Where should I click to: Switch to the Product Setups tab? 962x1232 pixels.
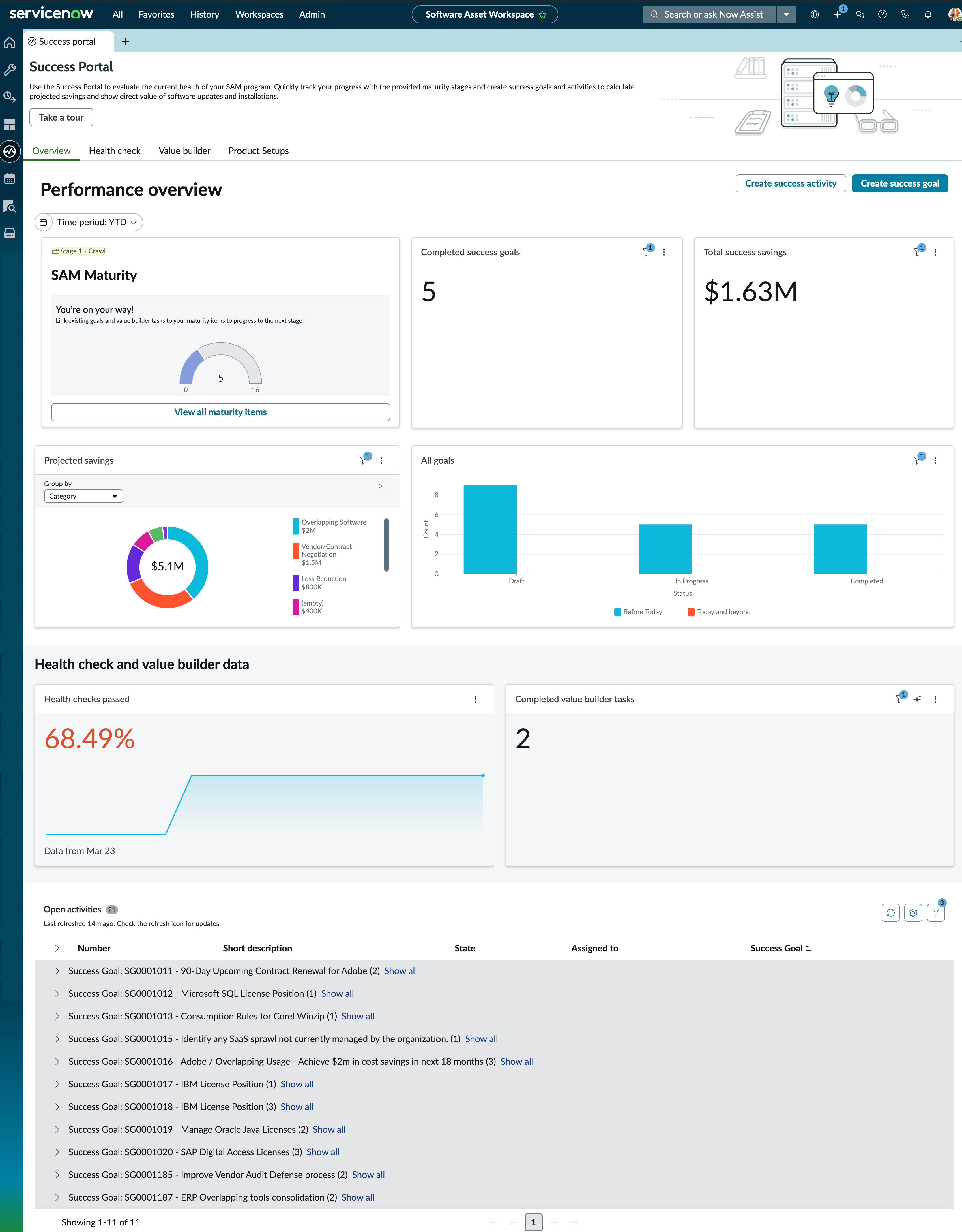pos(258,151)
